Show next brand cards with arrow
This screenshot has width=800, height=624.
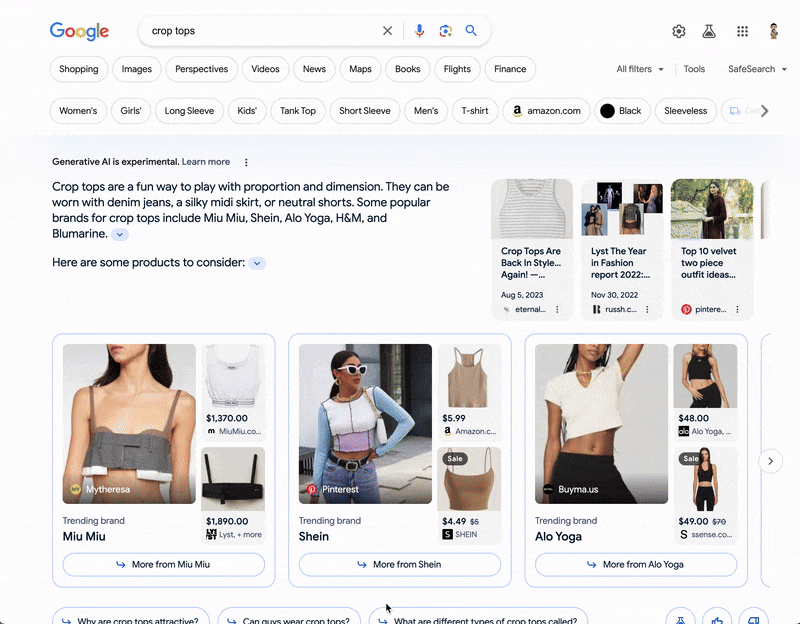click(x=770, y=461)
